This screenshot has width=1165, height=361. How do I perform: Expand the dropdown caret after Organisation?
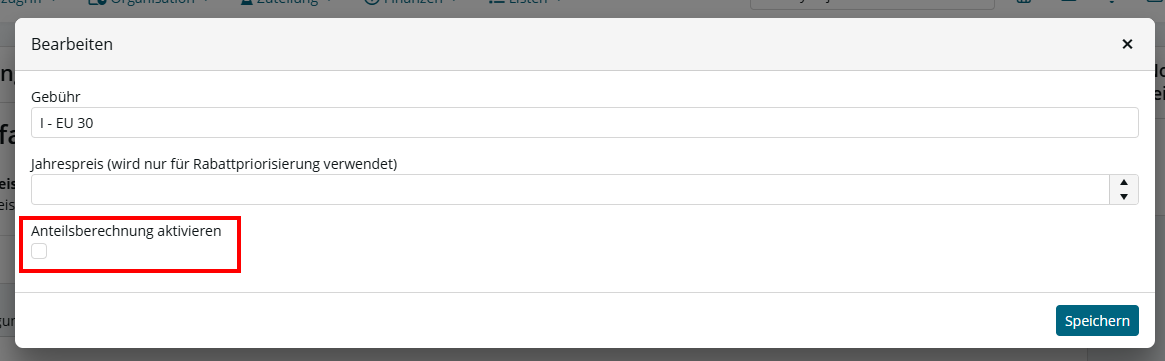(205, 2)
